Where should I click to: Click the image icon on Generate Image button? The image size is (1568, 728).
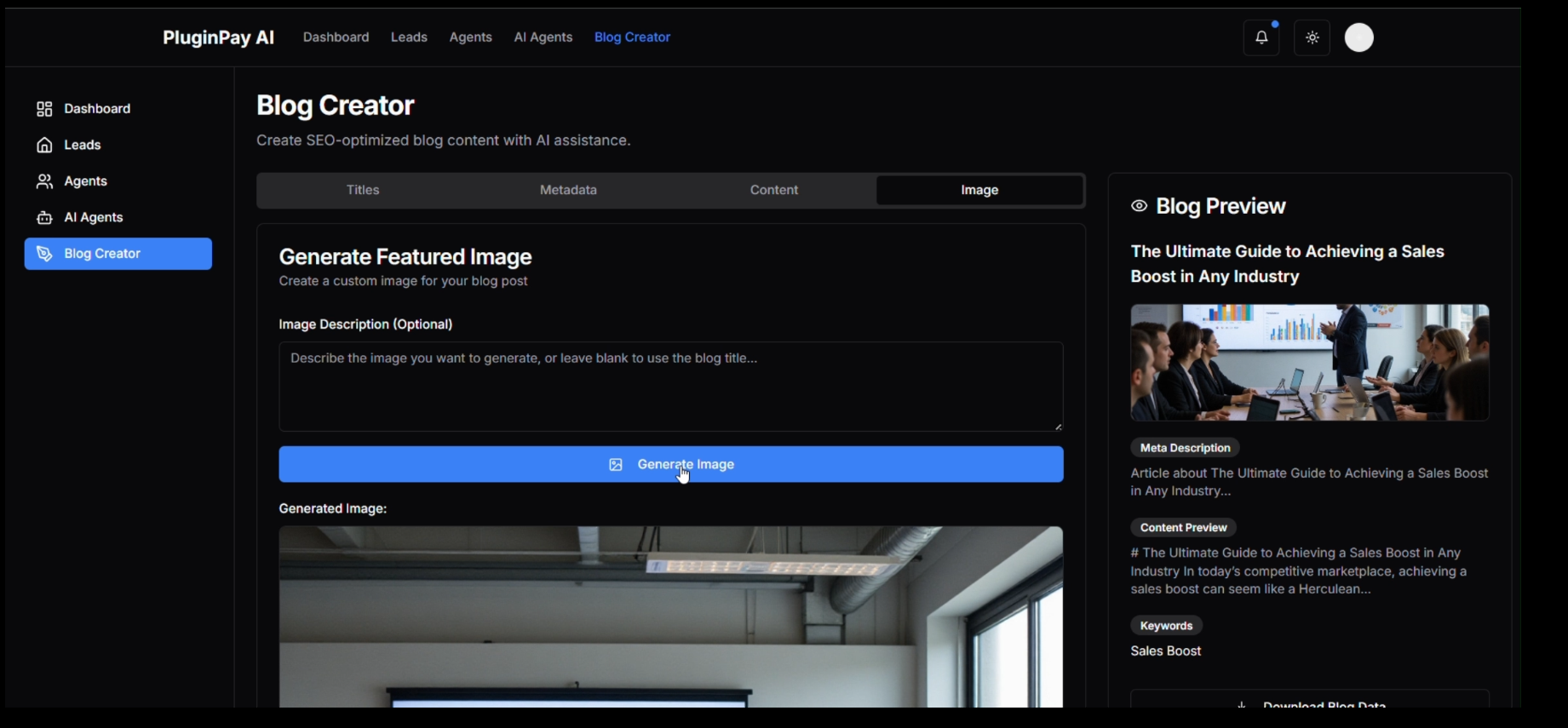click(x=616, y=465)
